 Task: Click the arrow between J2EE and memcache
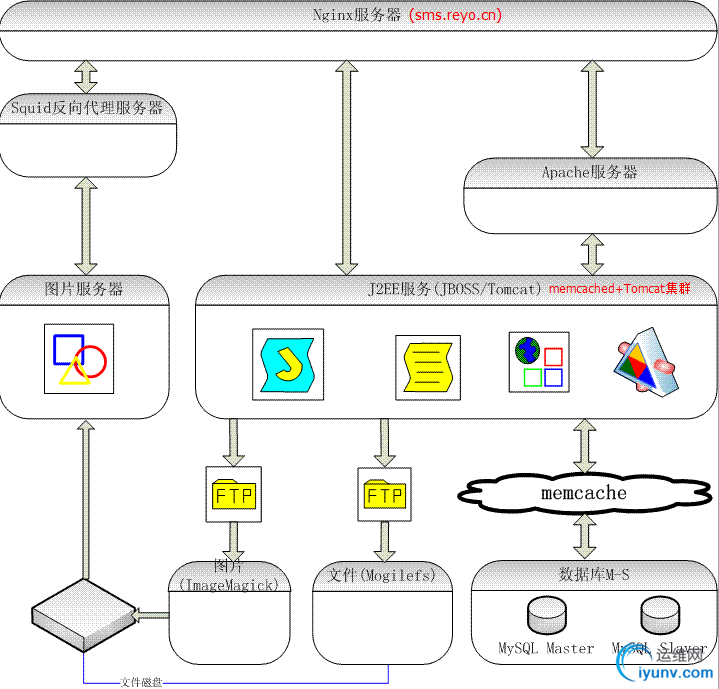click(x=585, y=446)
